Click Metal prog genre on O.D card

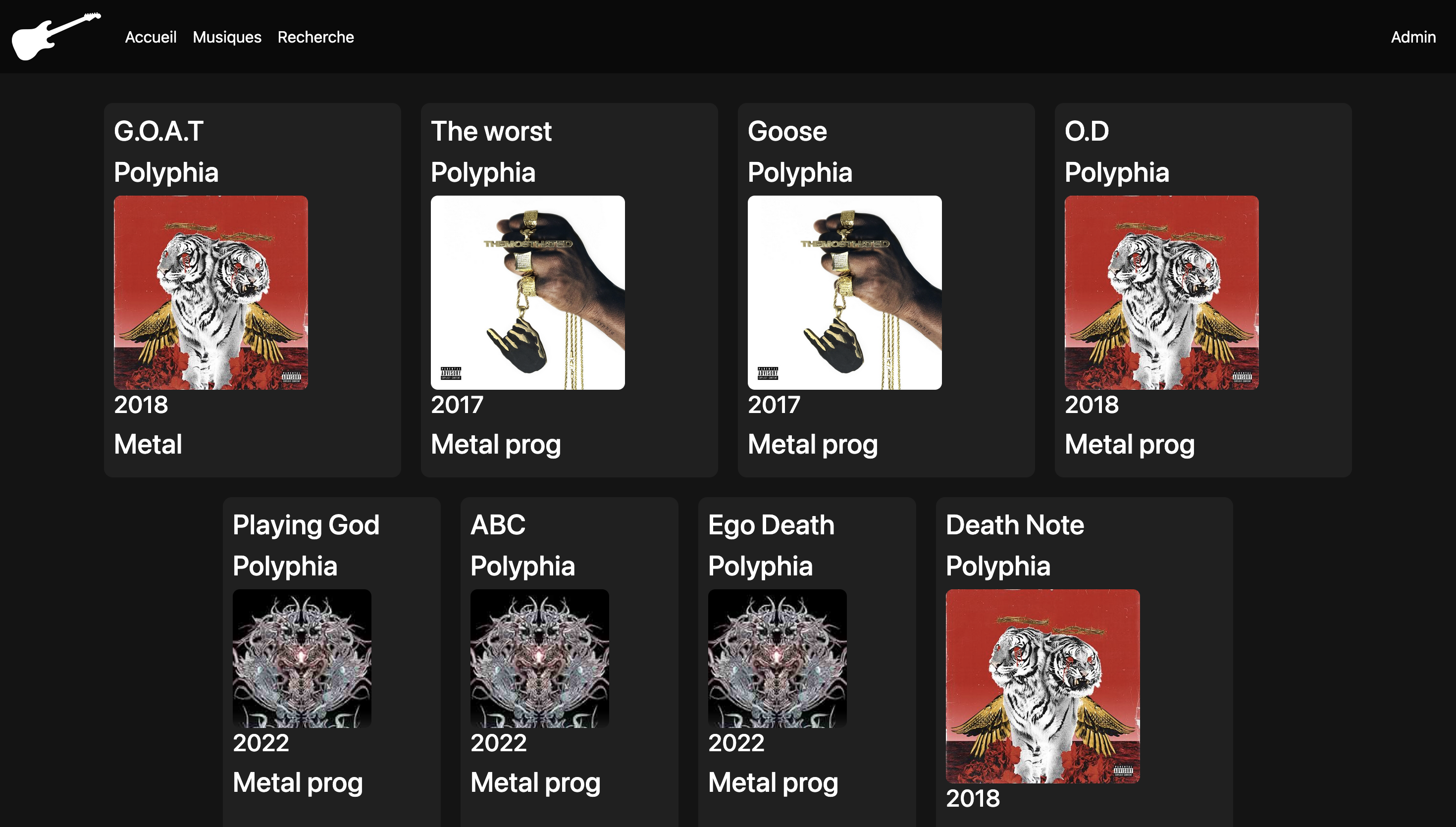pyautogui.click(x=1130, y=444)
